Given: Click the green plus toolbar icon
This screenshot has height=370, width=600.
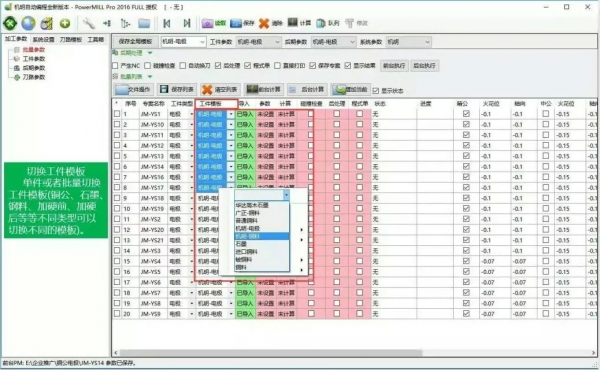Looking at the screenshot, I should tap(65, 23).
